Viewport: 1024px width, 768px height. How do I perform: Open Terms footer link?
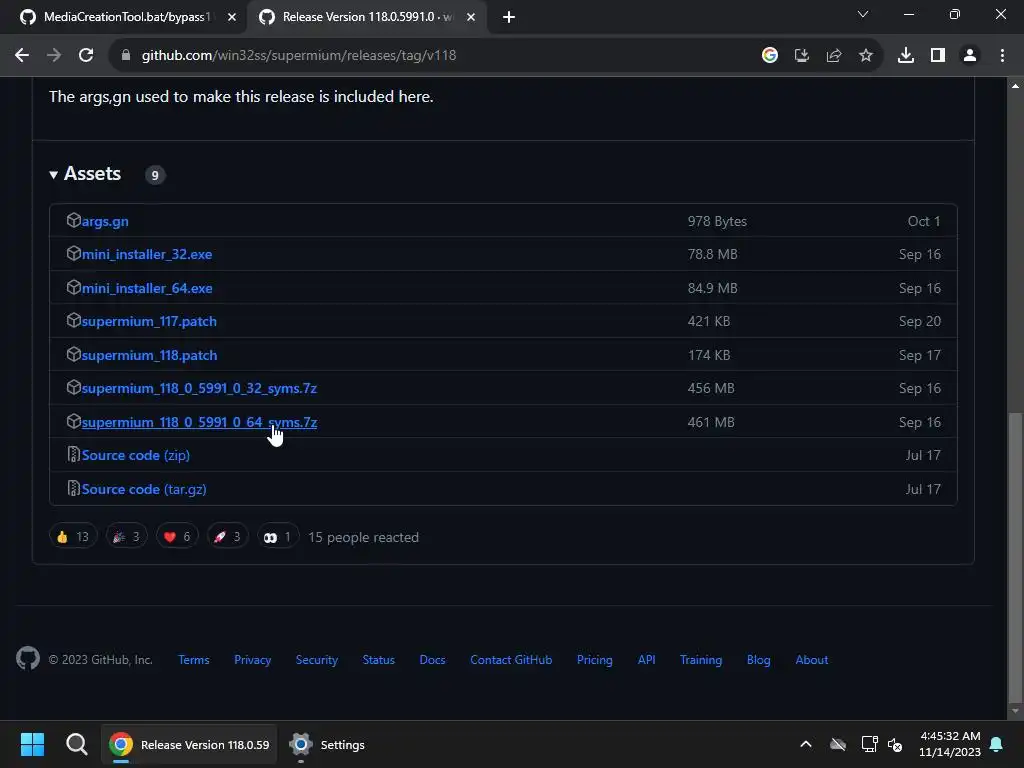(x=194, y=660)
